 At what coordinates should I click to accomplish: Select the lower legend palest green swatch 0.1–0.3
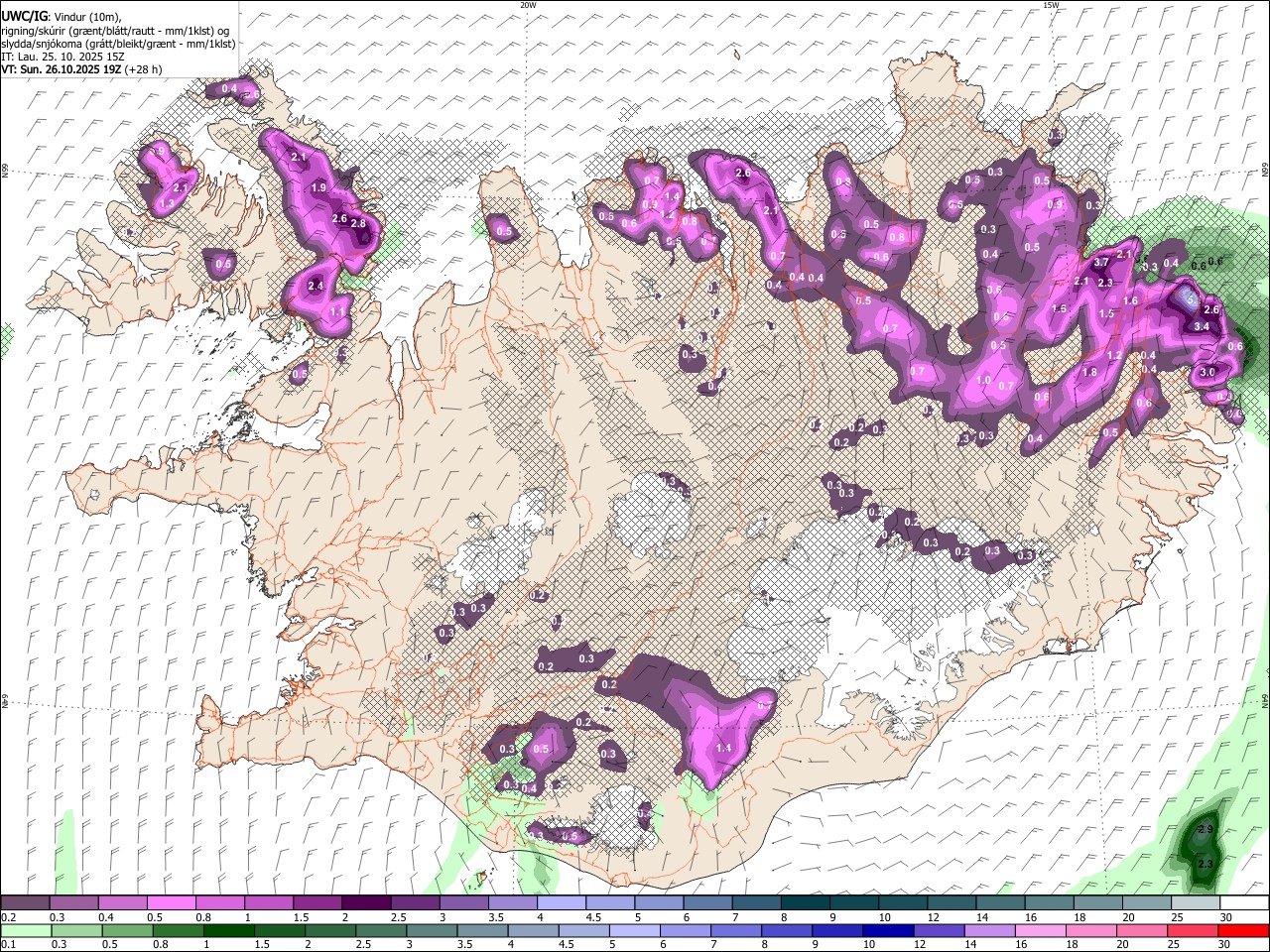click(x=26, y=931)
